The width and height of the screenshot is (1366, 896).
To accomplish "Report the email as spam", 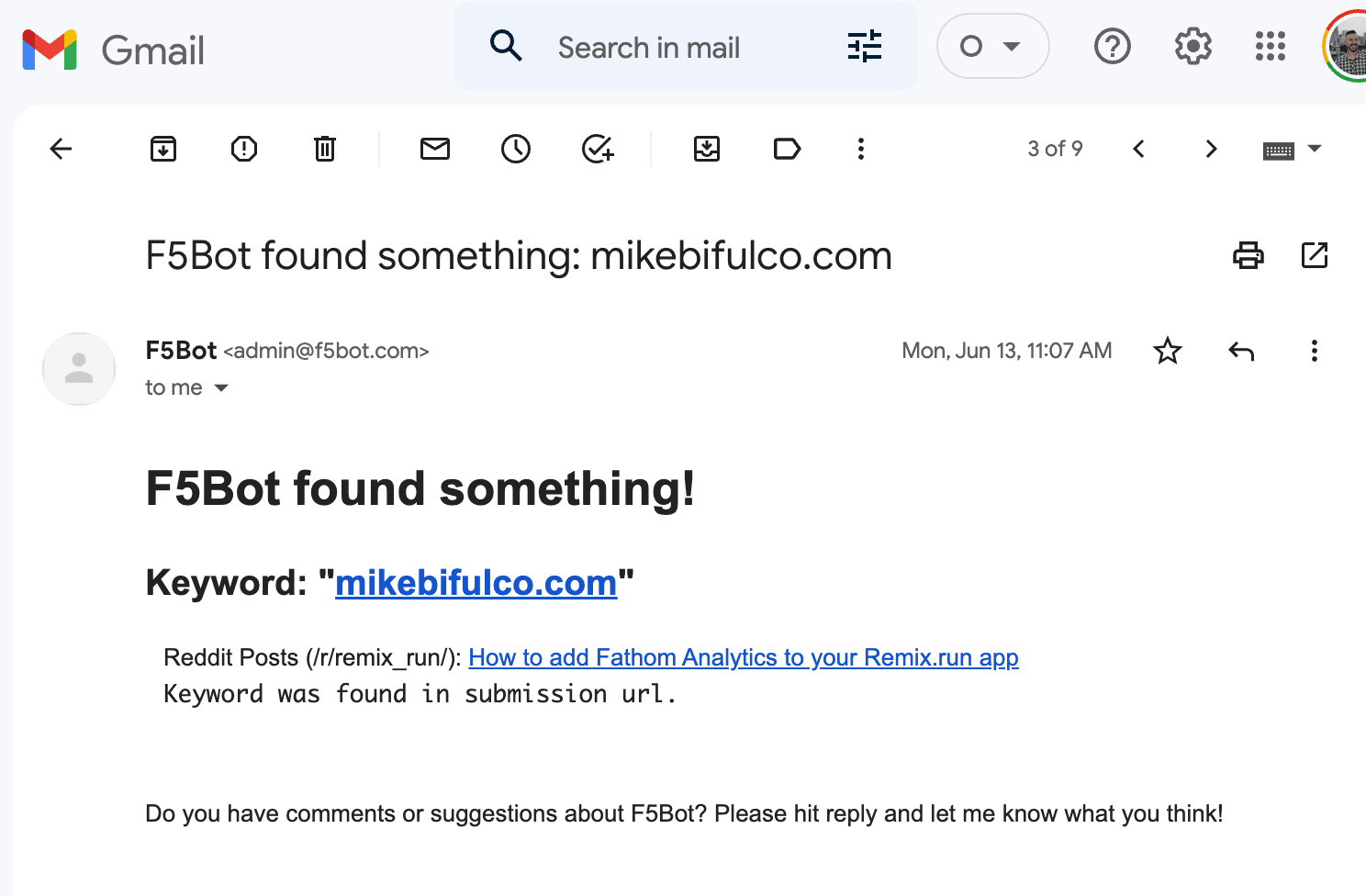I will (243, 148).
